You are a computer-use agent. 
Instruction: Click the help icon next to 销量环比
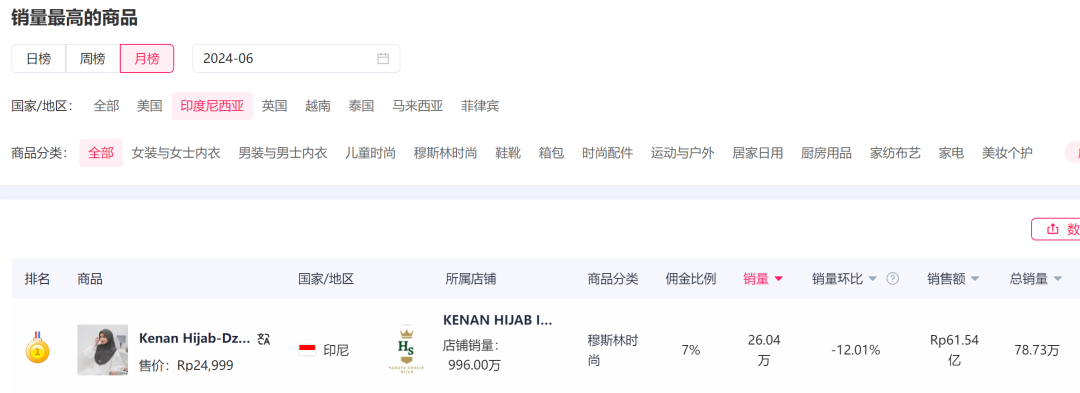[x=893, y=279]
